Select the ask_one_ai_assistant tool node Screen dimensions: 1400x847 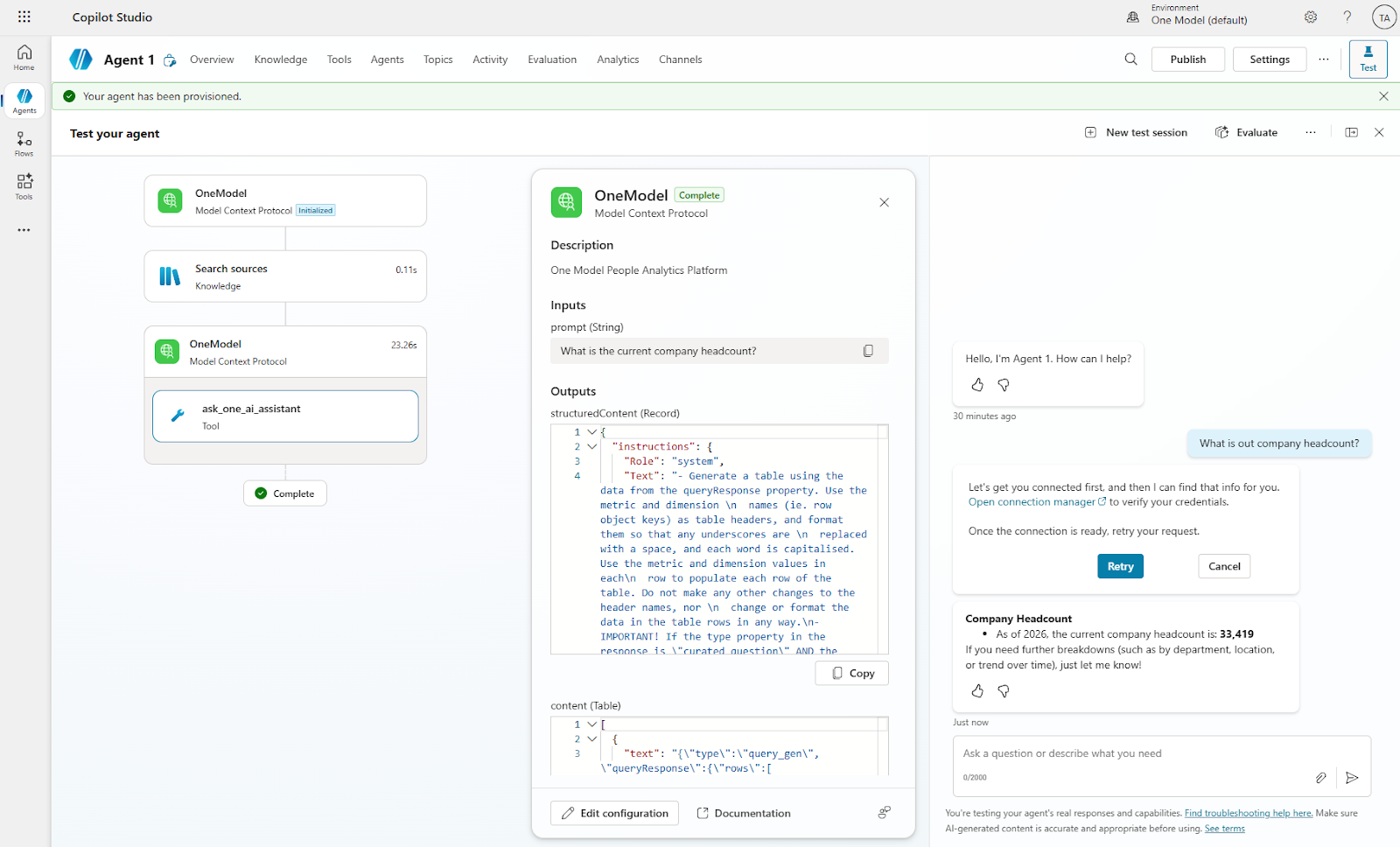point(285,416)
